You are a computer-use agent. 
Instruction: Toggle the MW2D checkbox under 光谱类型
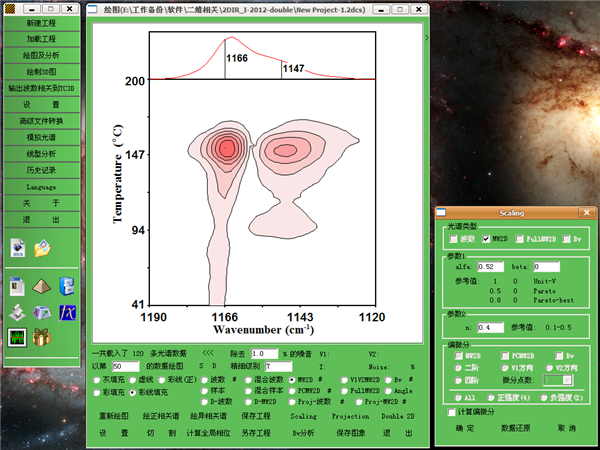click(x=486, y=239)
